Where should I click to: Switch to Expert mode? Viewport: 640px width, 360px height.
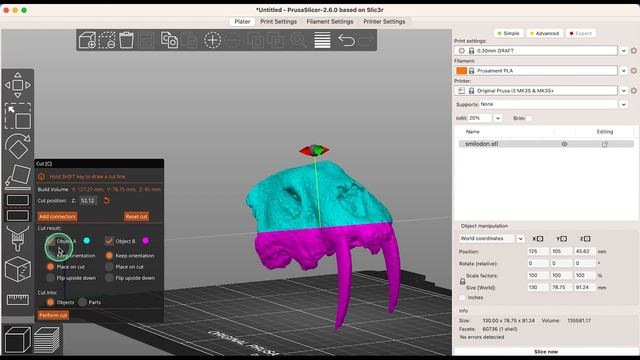click(x=581, y=33)
